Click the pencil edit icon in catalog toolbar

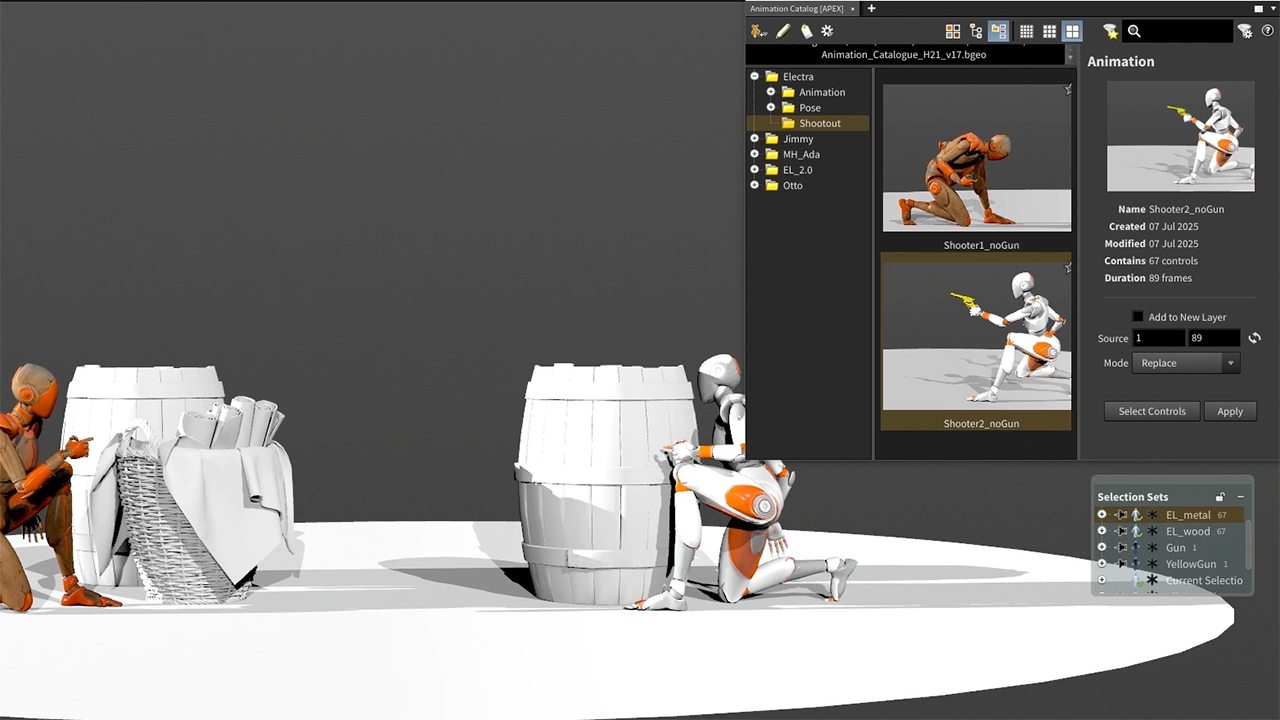coord(783,31)
